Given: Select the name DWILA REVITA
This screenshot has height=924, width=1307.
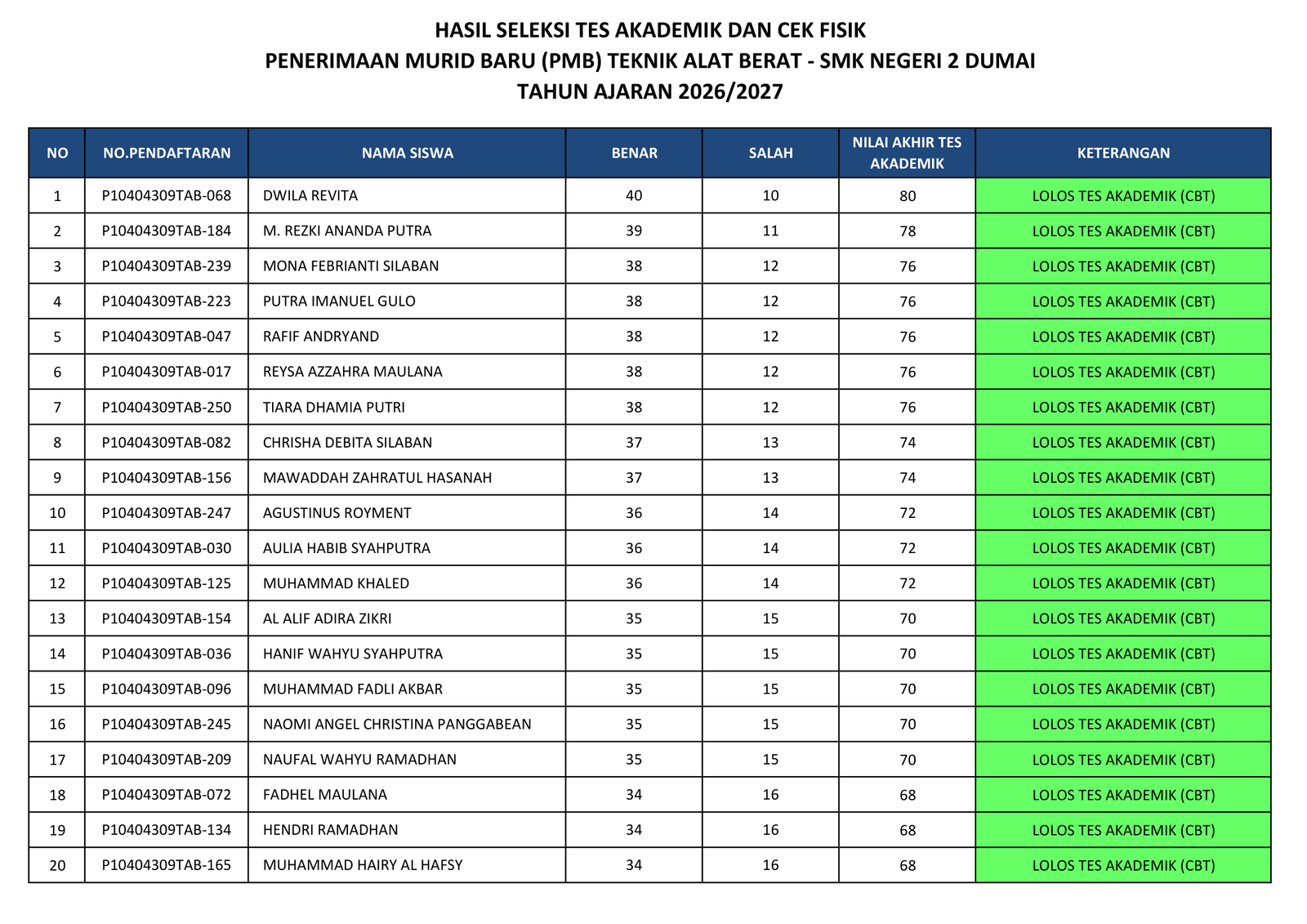Looking at the screenshot, I should tap(310, 196).
